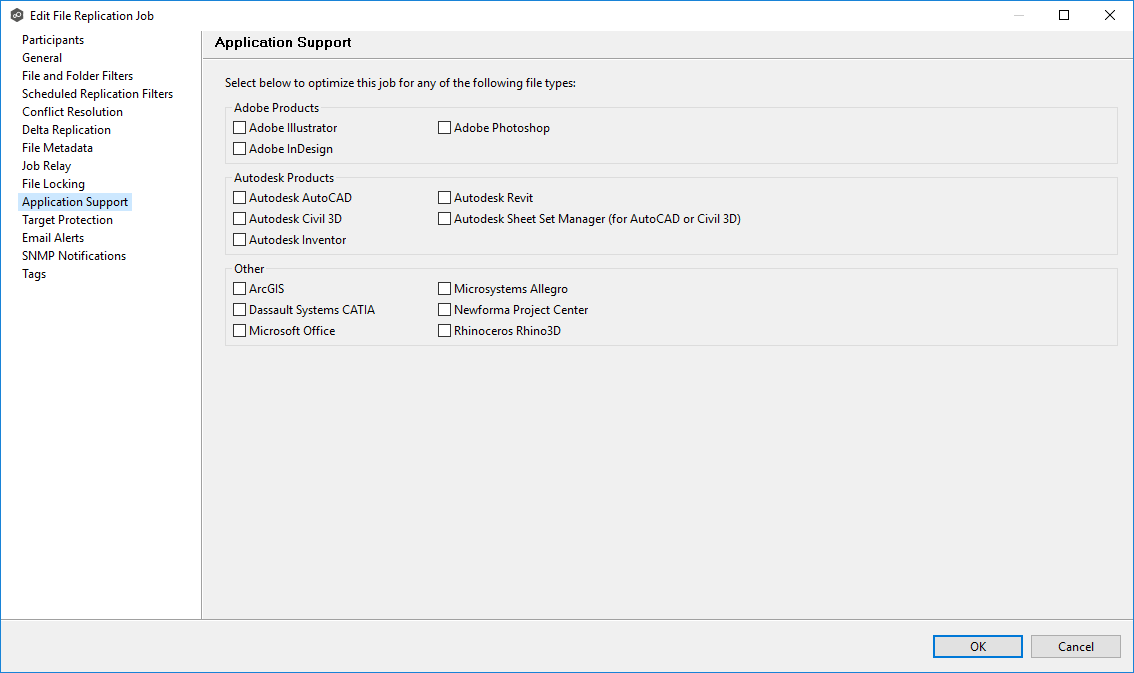Enable the Adobe Illustrator checkbox

point(240,128)
